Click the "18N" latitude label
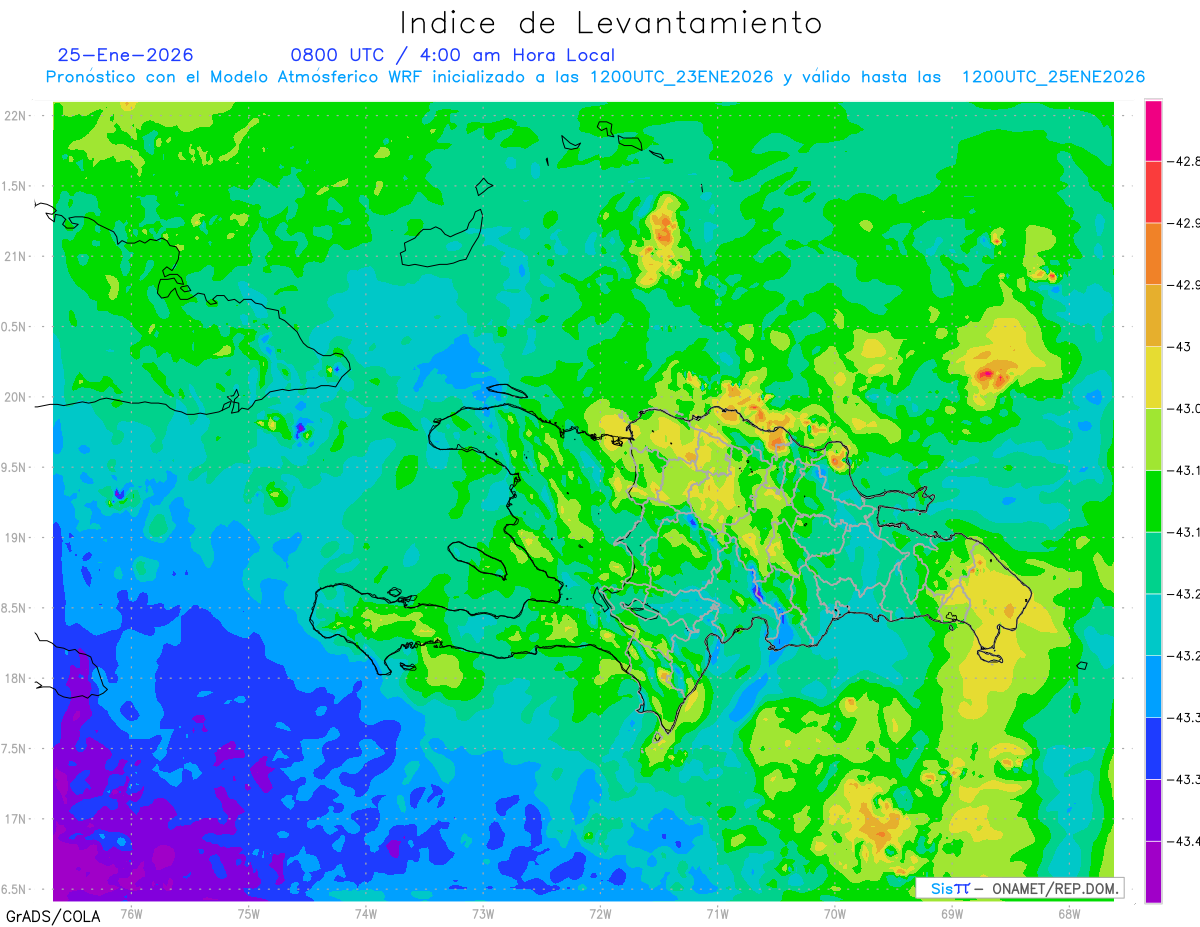 (x=17, y=678)
